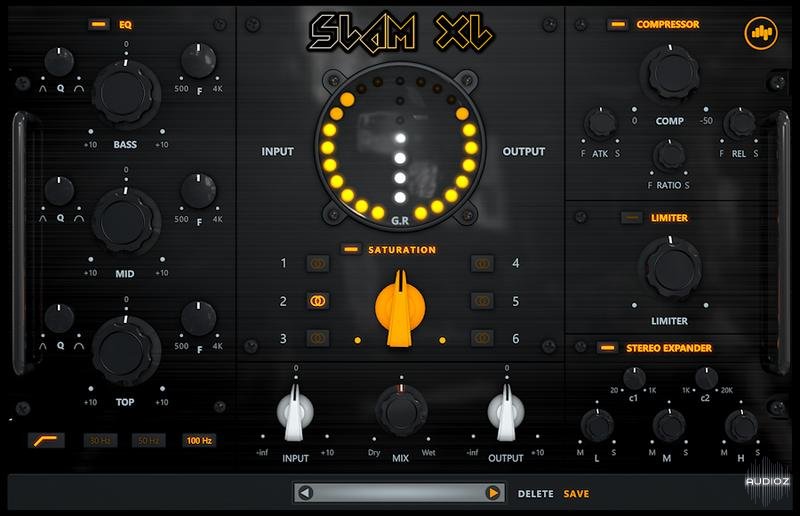
Task: Toggle the Compressor section power switch
Action: click(x=617, y=24)
